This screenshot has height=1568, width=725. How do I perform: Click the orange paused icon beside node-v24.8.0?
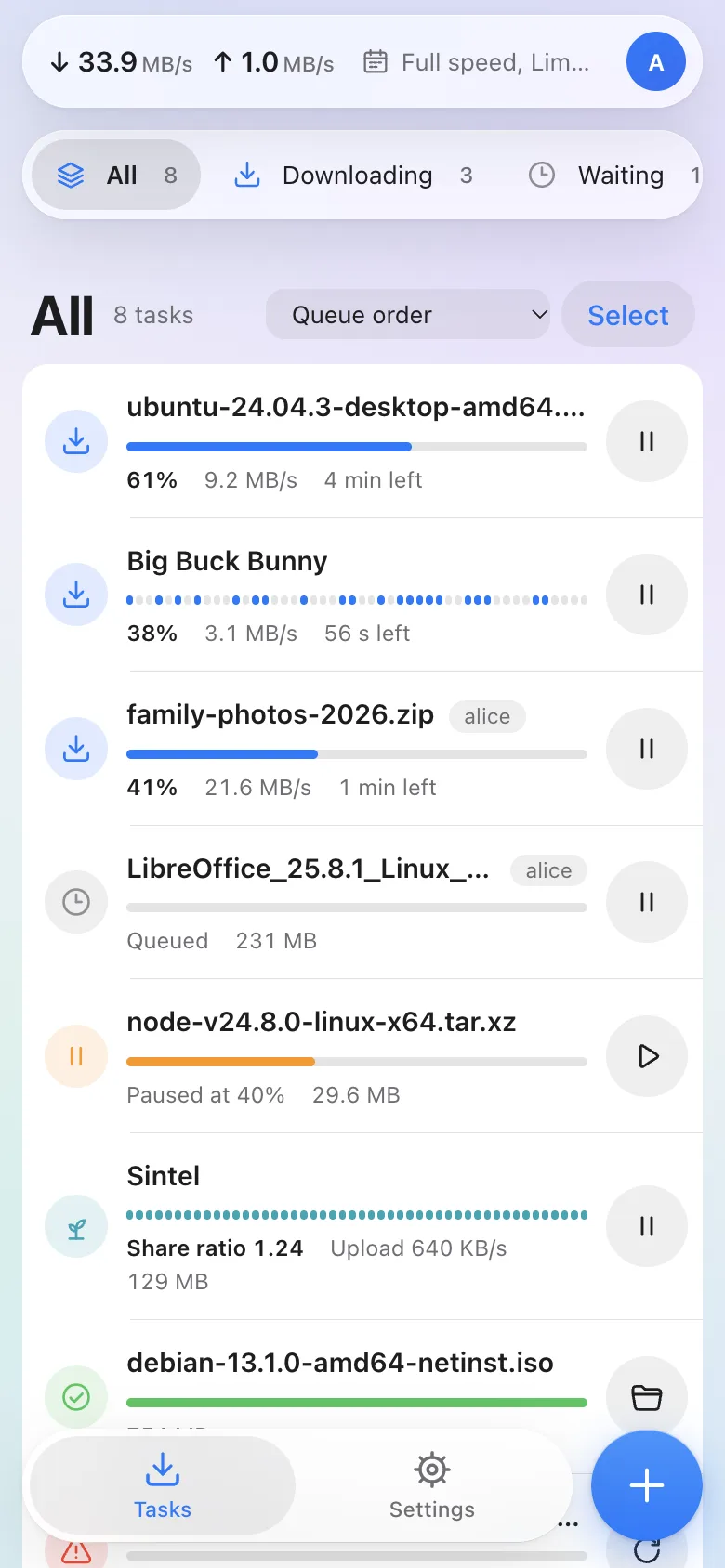pyautogui.click(x=76, y=1056)
